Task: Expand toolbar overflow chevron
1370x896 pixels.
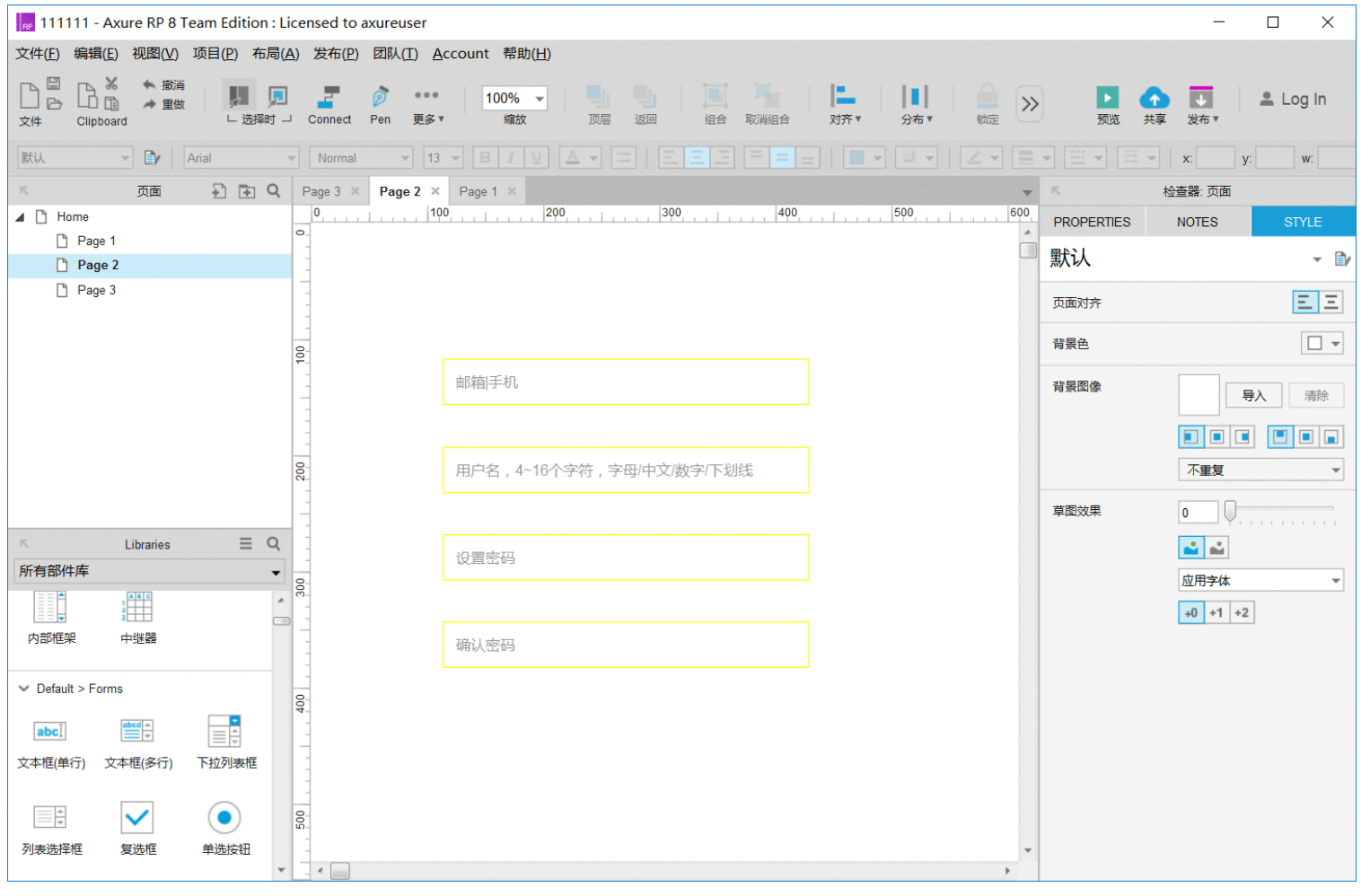Action: pos(1030,104)
